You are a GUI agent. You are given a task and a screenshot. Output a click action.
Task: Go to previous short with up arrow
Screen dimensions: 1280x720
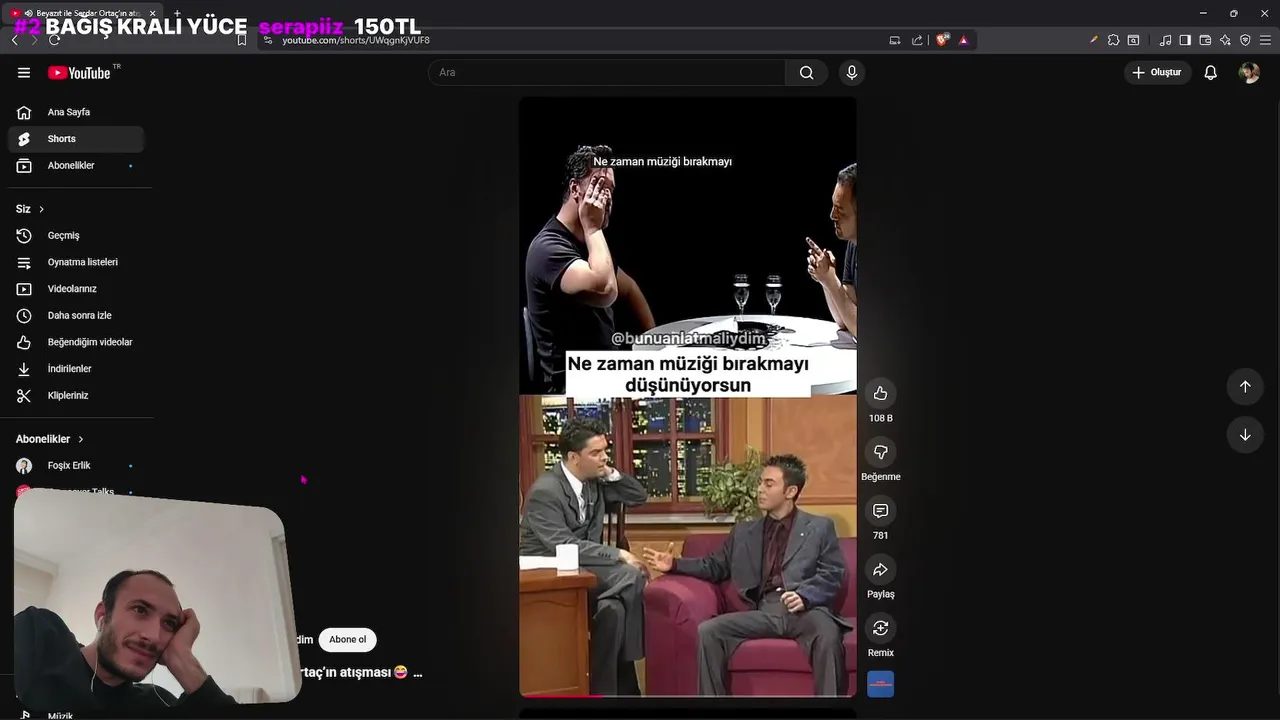[x=1245, y=386]
